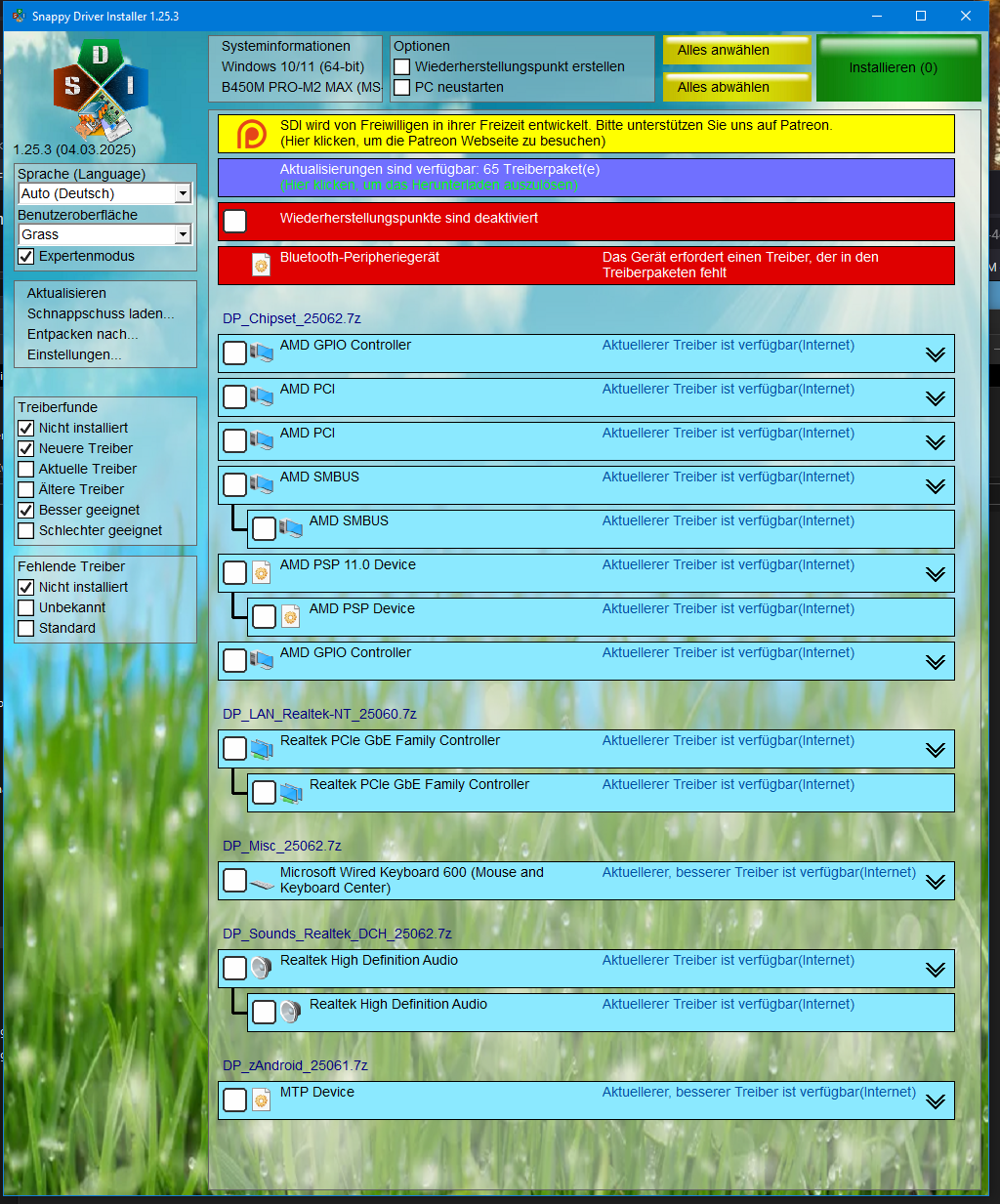Image resolution: width=1000 pixels, height=1204 pixels.
Task: Enable Wiederherstellungspunkt erstellen option
Action: 401,67
